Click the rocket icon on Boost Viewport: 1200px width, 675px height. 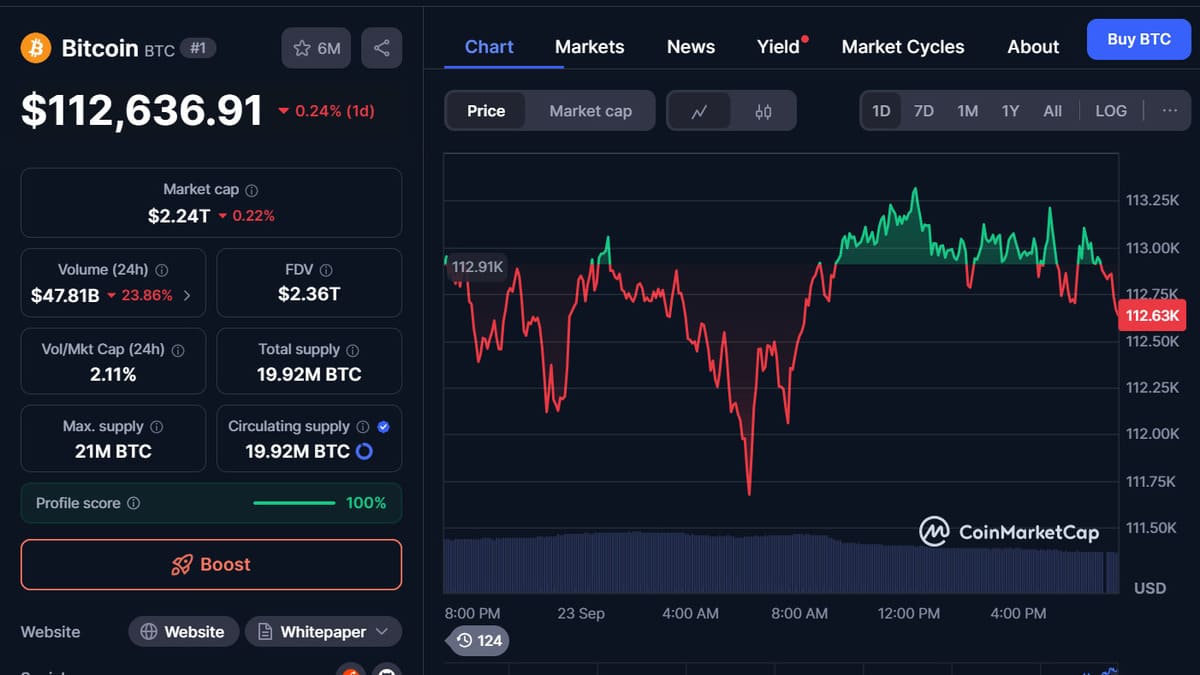pos(181,565)
